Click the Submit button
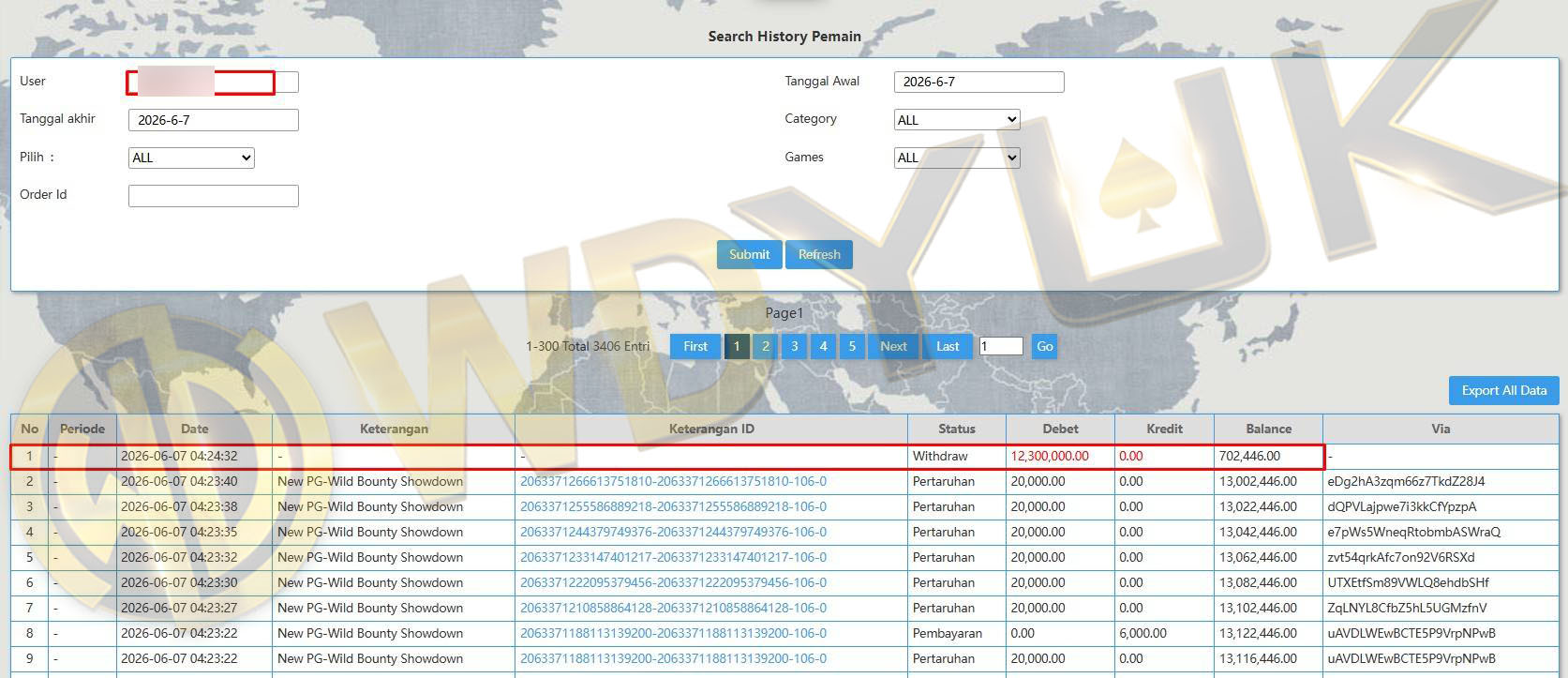Image resolution: width=1568 pixels, height=678 pixels. pyautogui.click(x=749, y=254)
